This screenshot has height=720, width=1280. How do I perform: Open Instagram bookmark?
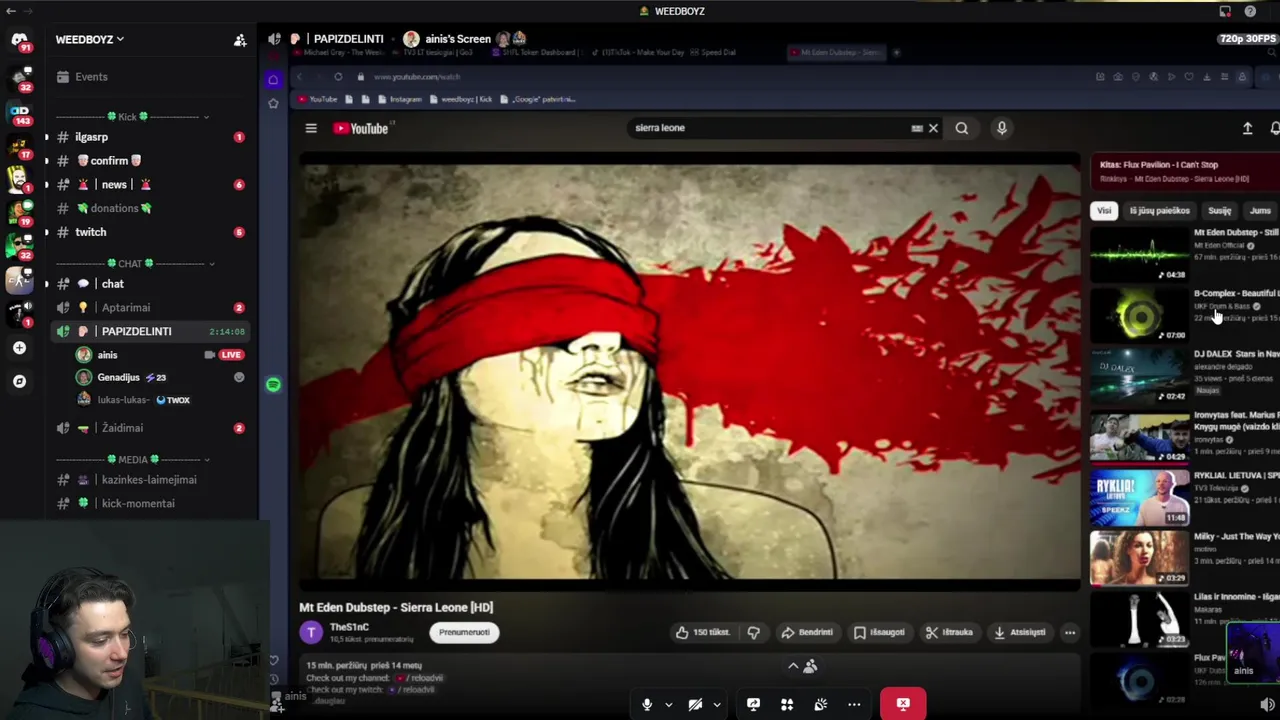399,99
